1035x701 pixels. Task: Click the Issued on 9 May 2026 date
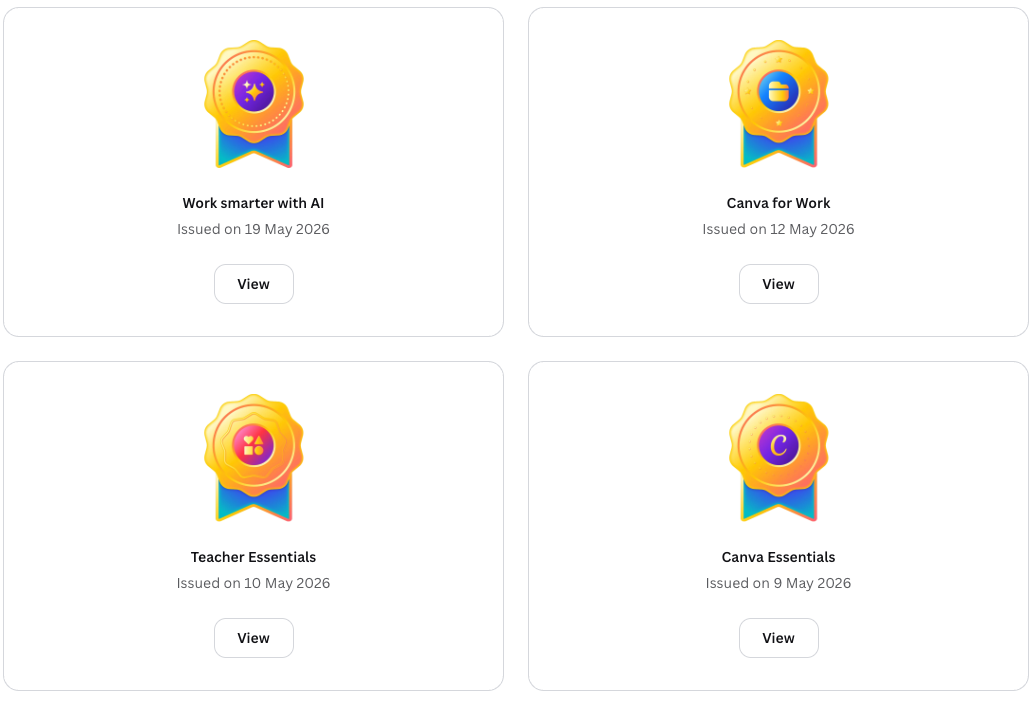(x=778, y=583)
